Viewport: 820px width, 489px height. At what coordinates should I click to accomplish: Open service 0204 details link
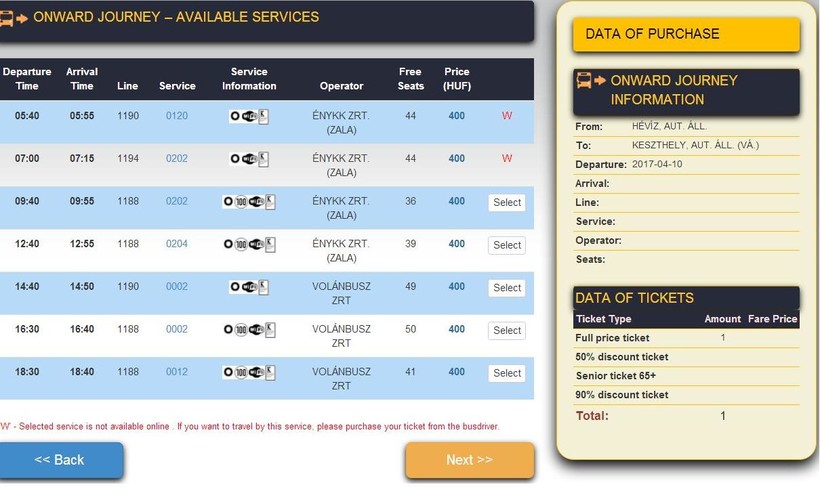[177, 244]
